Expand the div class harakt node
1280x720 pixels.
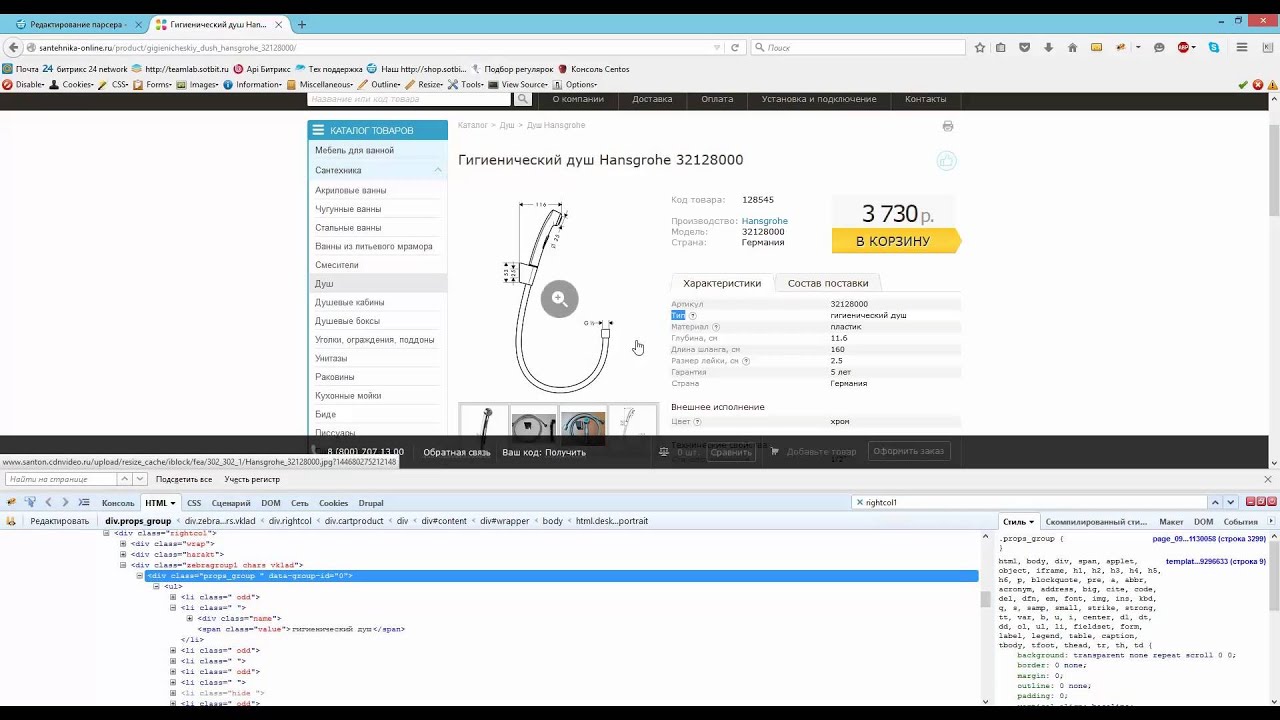tap(124, 554)
